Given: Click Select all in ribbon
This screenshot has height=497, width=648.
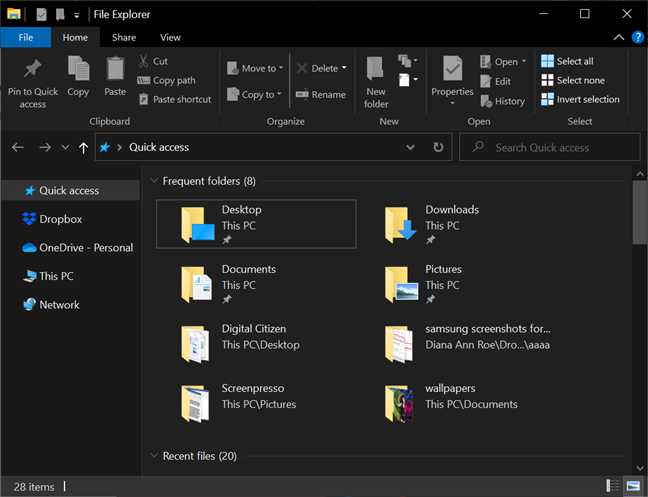Looking at the screenshot, I should [x=567, y=61].
